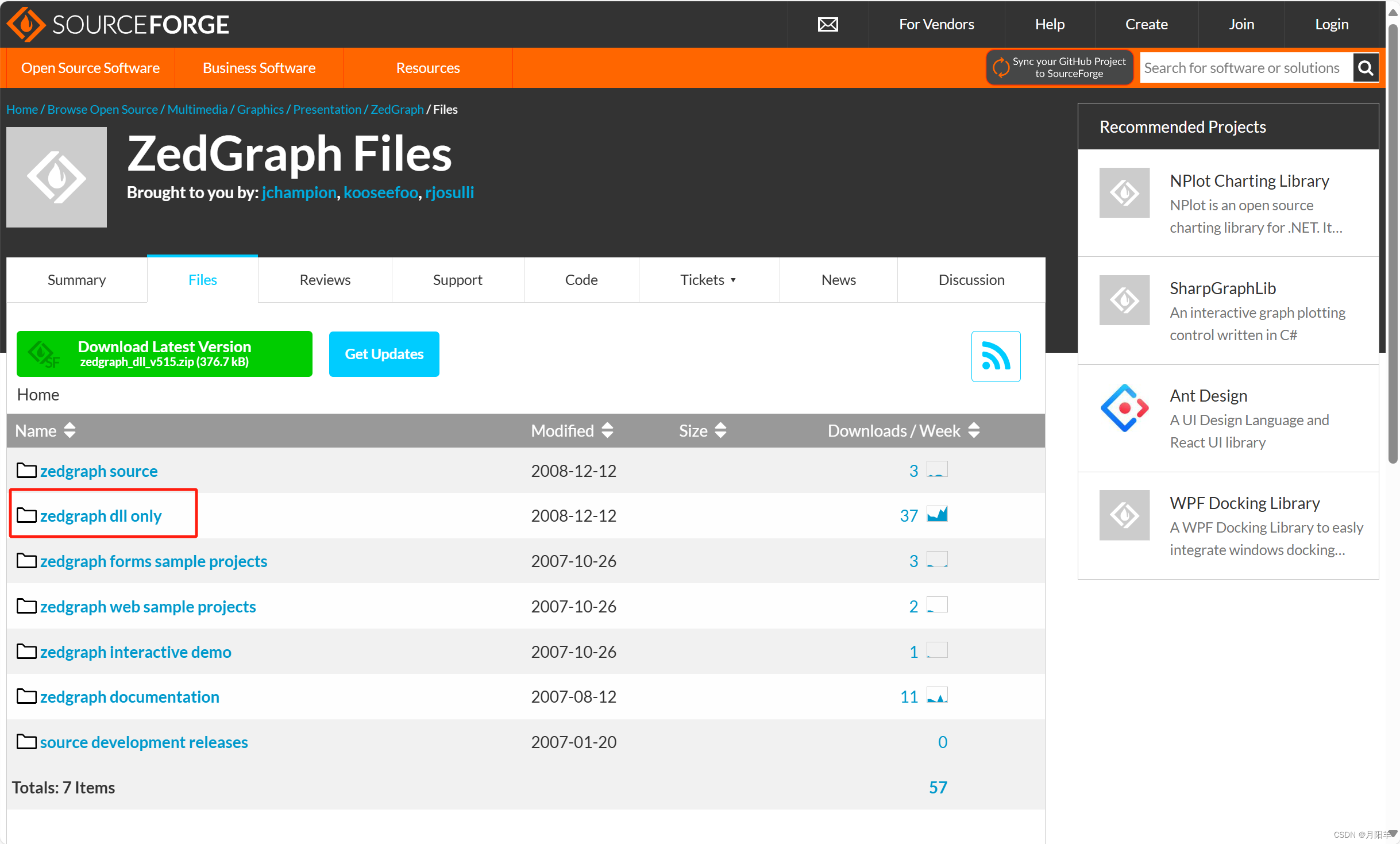The width and height of the screenshot is (1400, 844).
Task: Click the Get Updates button
Action: 384,354
